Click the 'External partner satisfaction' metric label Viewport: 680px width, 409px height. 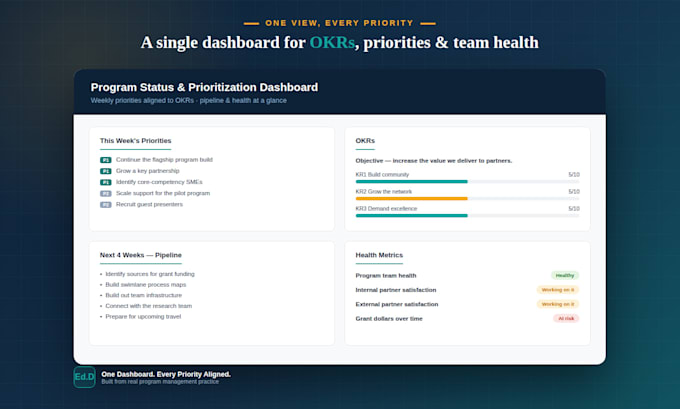click(x=397, y=304)
